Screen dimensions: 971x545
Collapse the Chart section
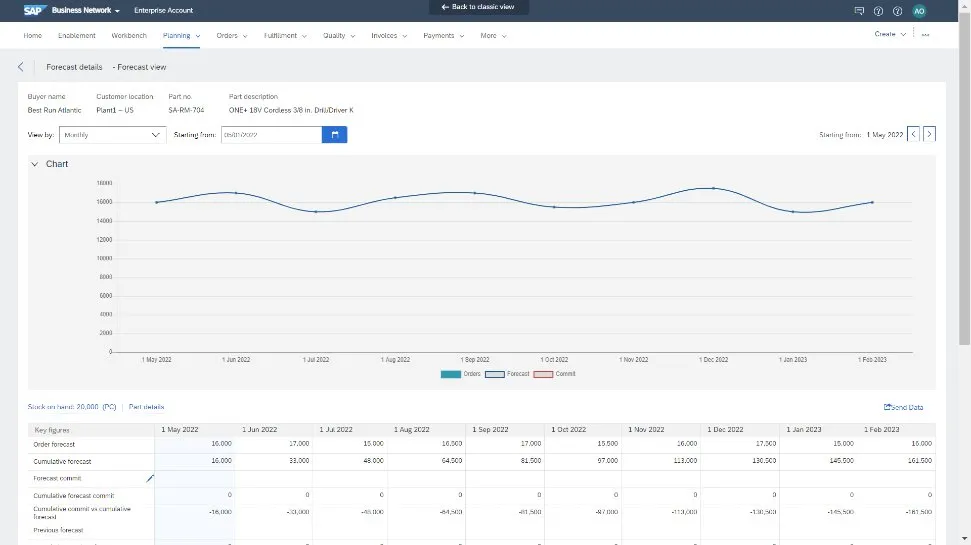[35, 164]
